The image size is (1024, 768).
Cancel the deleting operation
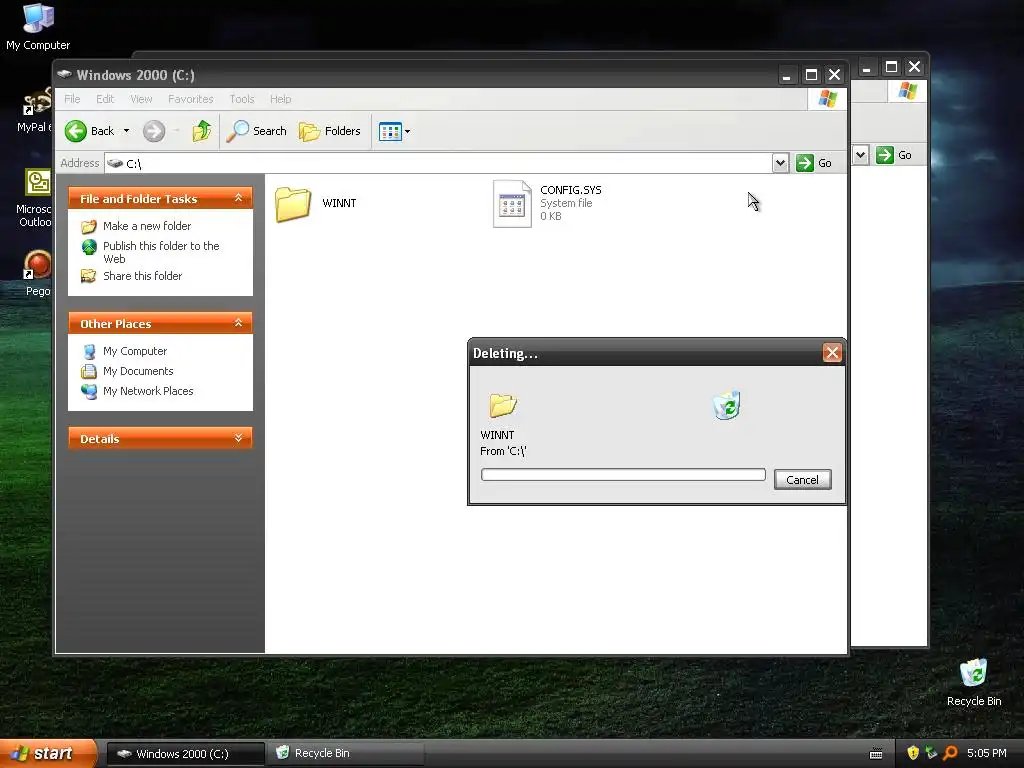(803, 480)
